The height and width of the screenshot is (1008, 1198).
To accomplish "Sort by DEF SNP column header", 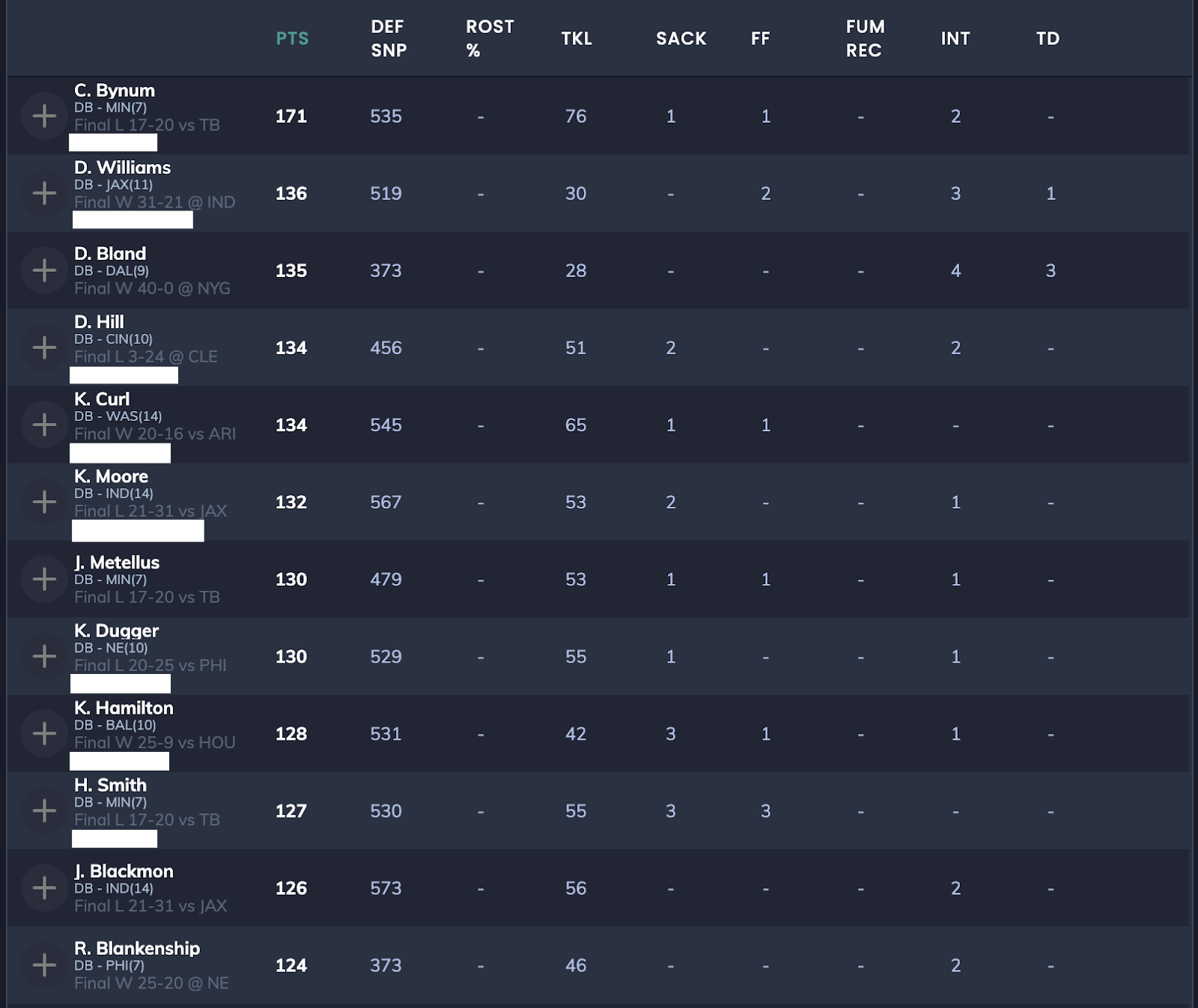I will [389, 39].
